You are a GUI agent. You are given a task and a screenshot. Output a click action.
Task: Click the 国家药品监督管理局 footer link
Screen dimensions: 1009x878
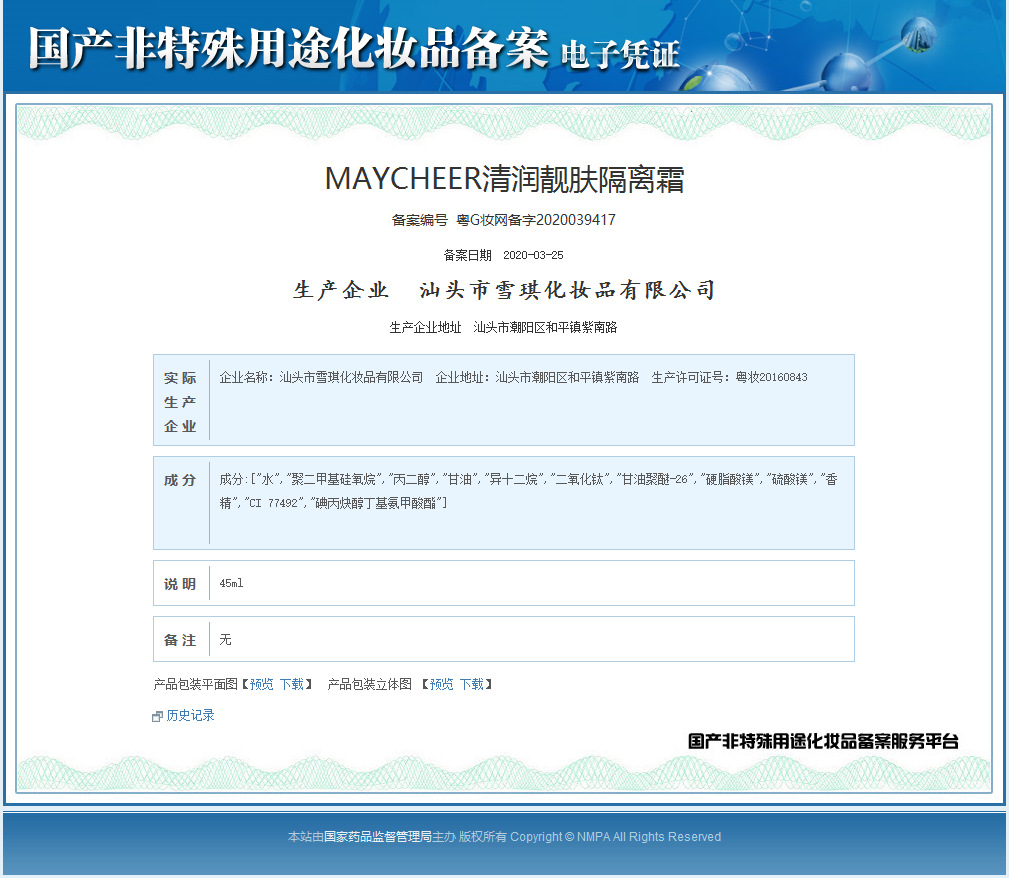(x=378, y=837)
